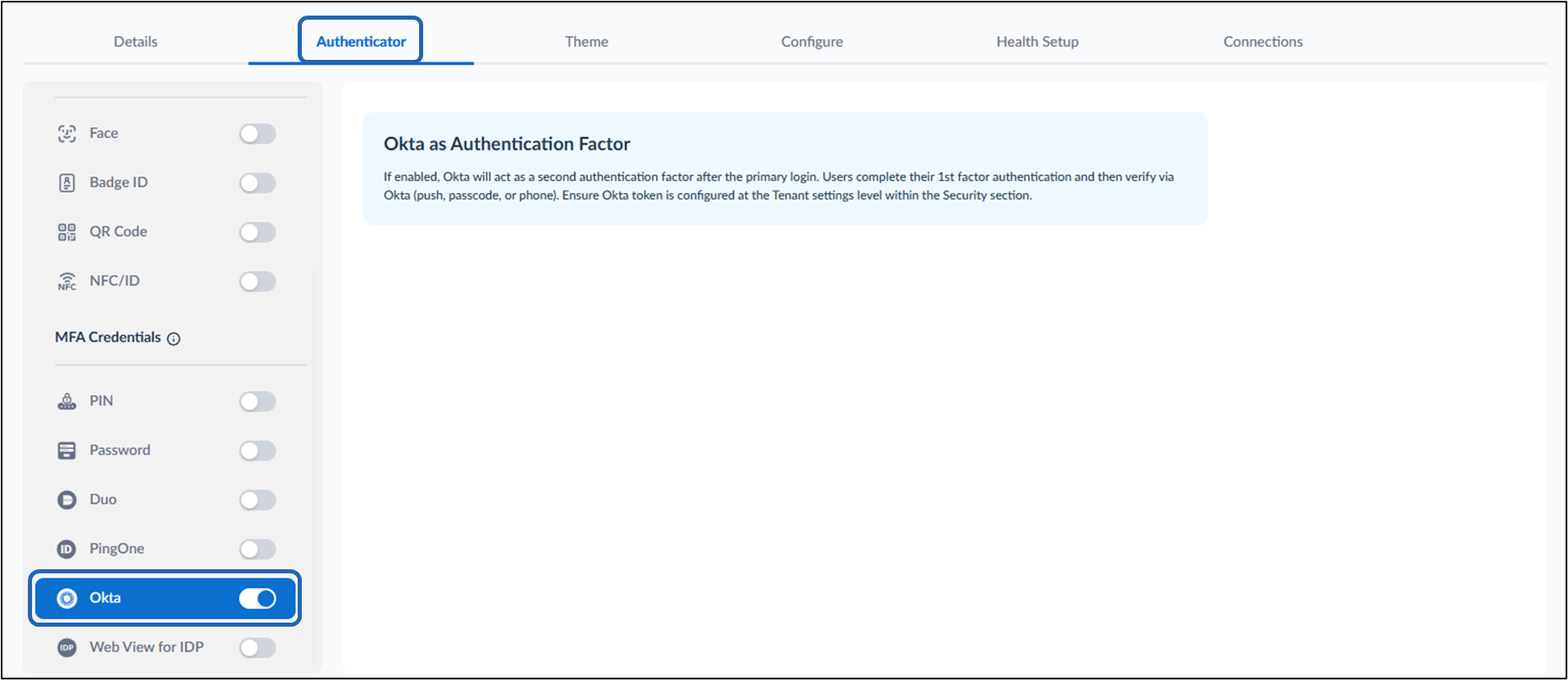
Task: Enable the NFC/ID toggle
Action: pyautogui.click(x=258, y=281)
